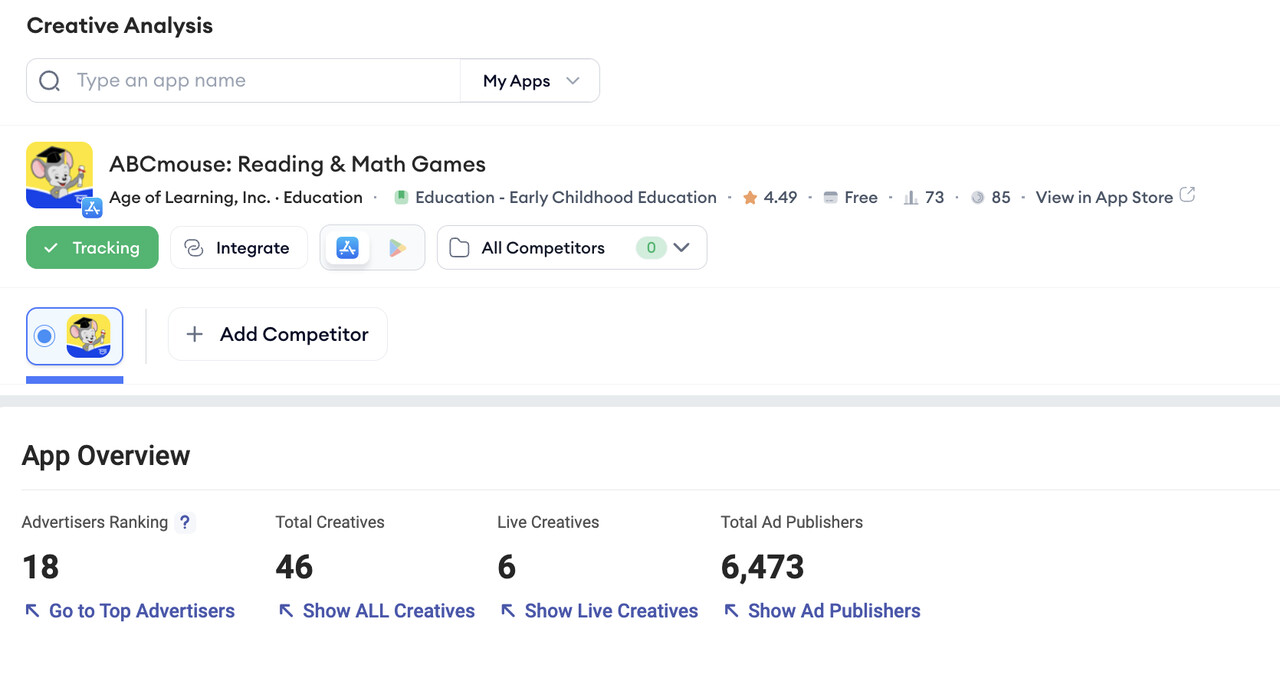Expand the All Competitors dropdown
Screen dimensions: 1280x691
pos(682,248)
